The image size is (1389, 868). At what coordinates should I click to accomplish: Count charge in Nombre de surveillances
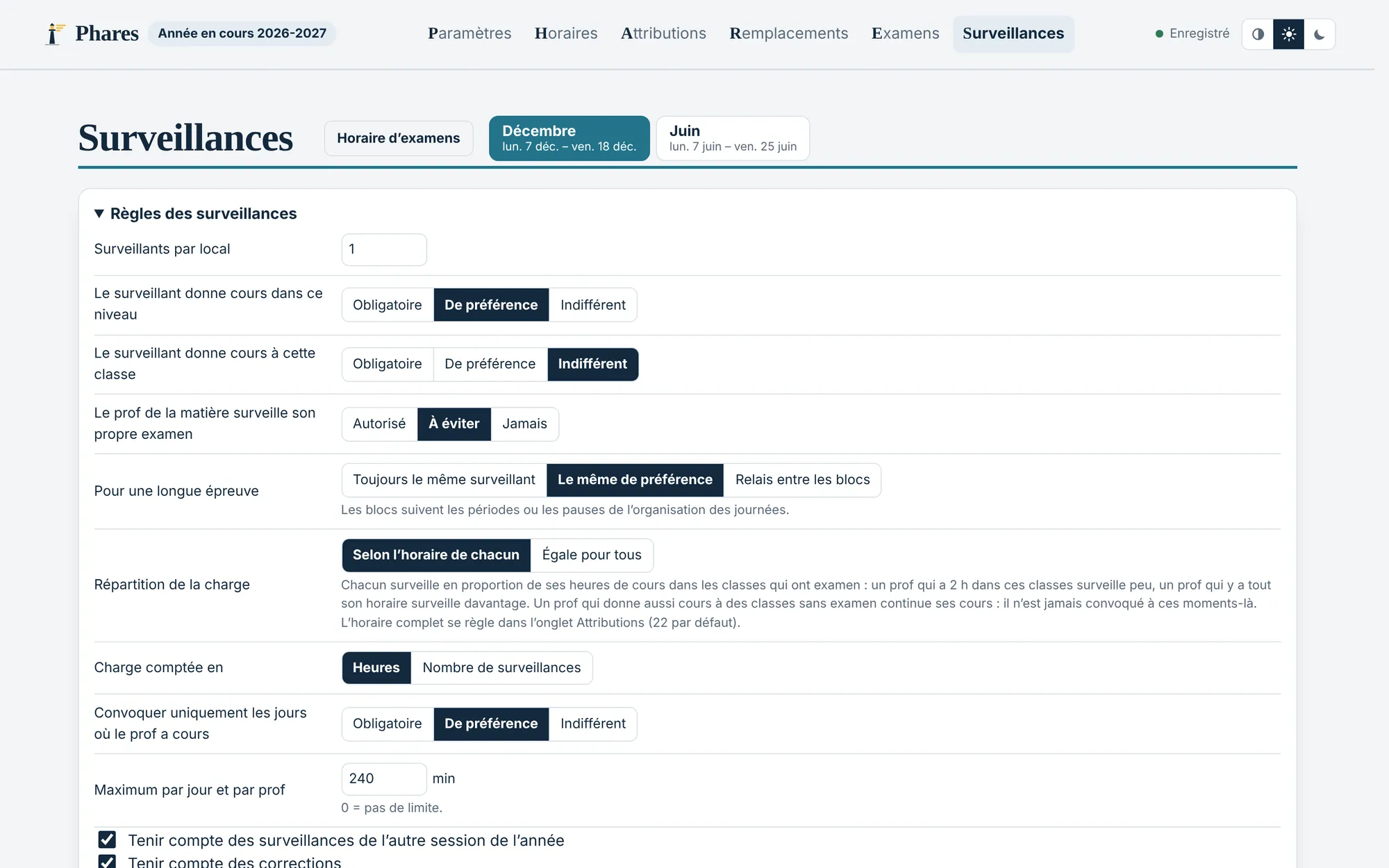pos(501,667)
